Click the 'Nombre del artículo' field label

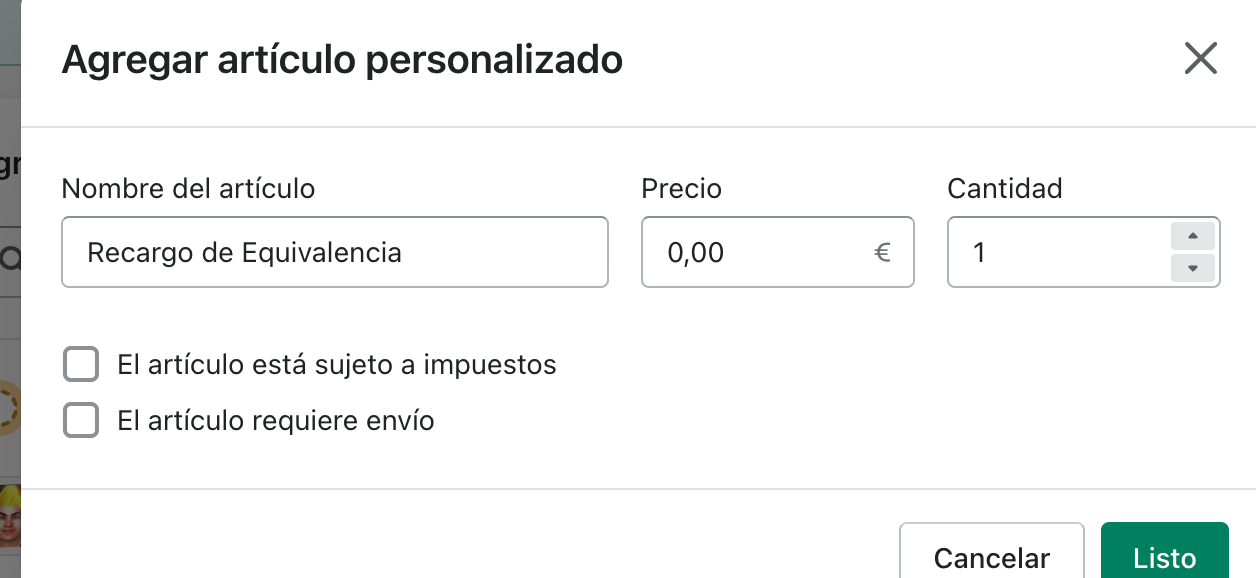click(x=188, y=188)
